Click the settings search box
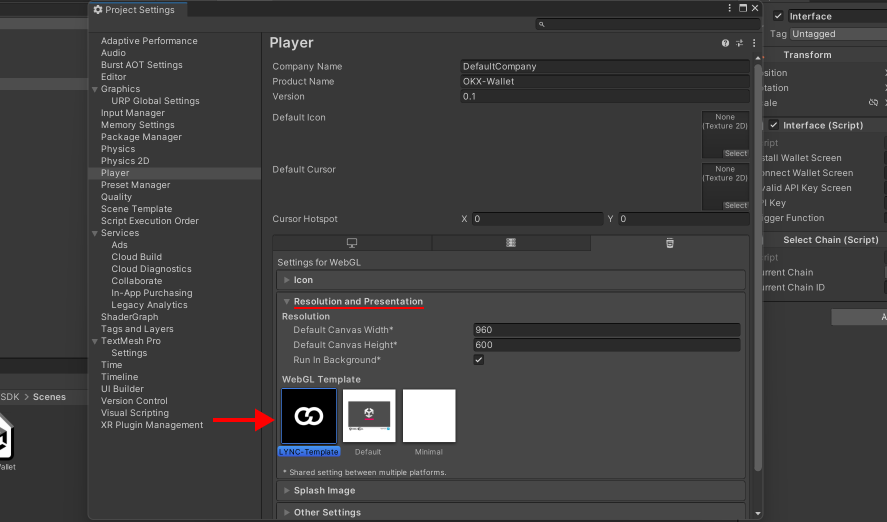Viewport: 887px width, 522px height. coord(648,24)
